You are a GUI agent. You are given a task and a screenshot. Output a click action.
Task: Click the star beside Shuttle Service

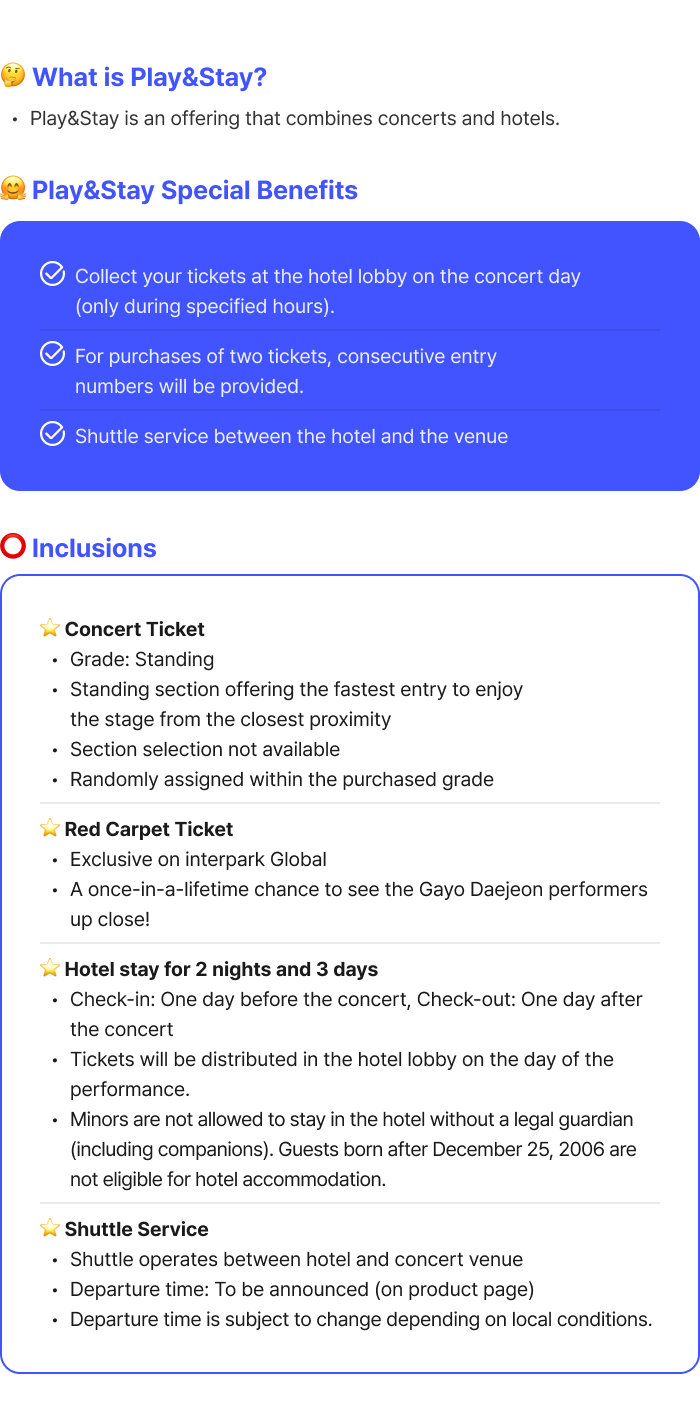(x=50, y=1228)
